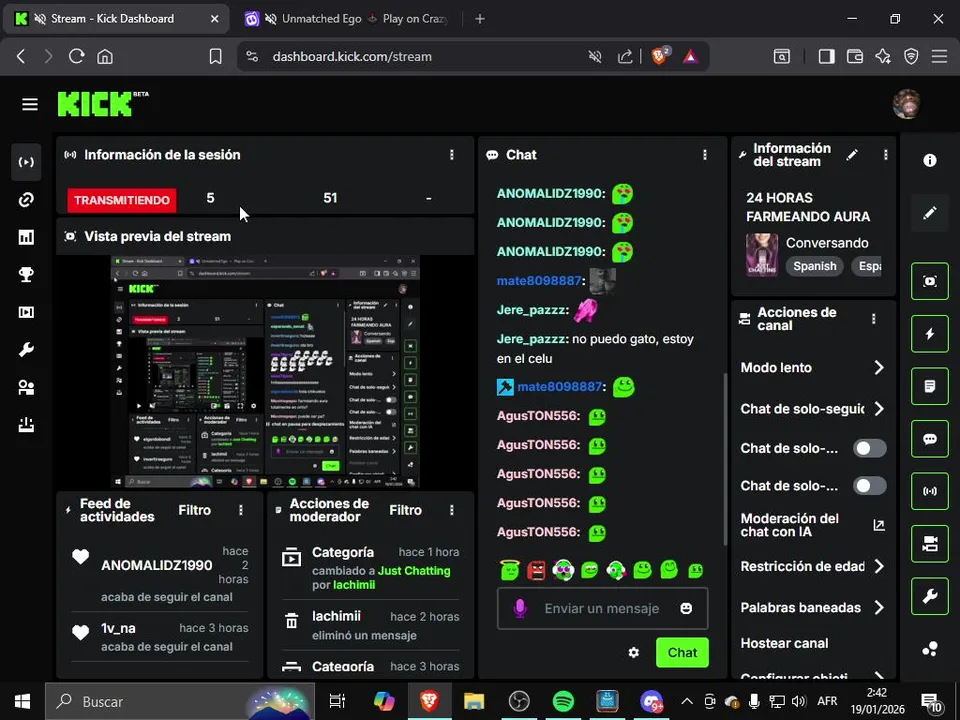Reload the page in browser
Viewport: 960px width, 720px height.
click(77, 56)
